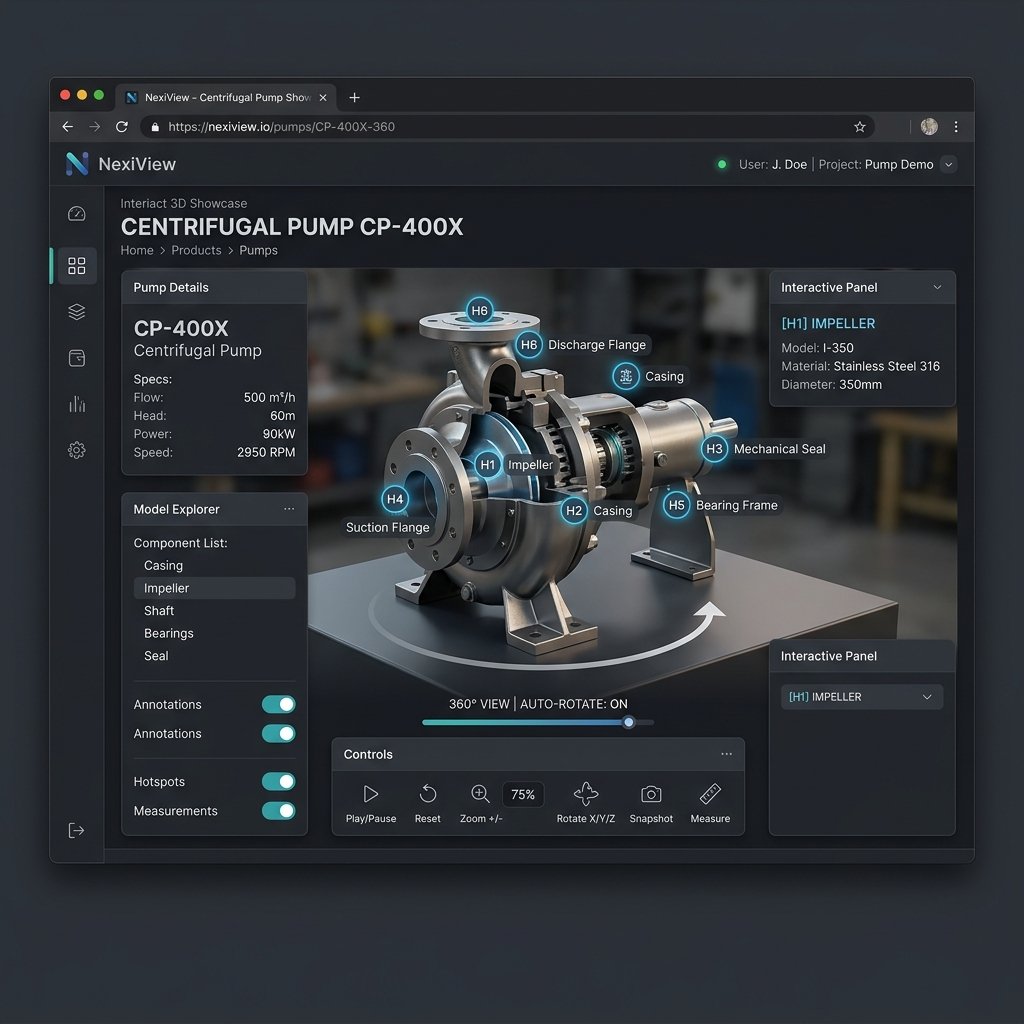Click the browser address bar
Image resolution: width=1024 pixels, height=1024 pixels.
point(507,127)
